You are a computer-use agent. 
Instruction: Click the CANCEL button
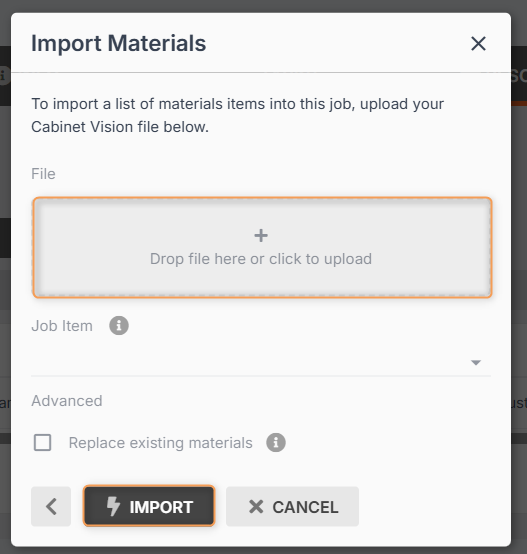(292, 506)
